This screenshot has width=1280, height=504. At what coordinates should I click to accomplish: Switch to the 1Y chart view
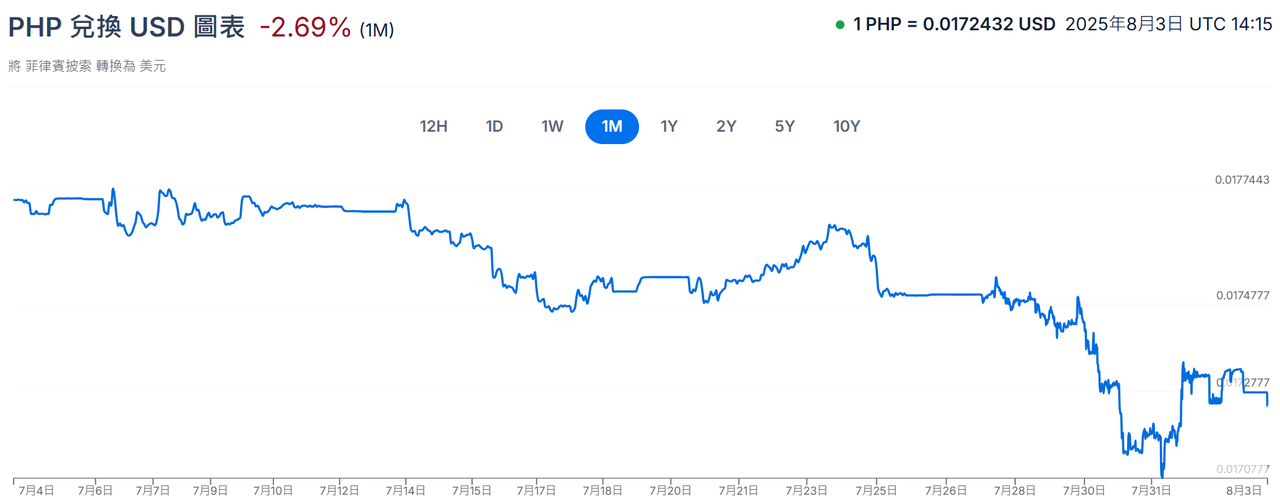(x=669, y=127)
